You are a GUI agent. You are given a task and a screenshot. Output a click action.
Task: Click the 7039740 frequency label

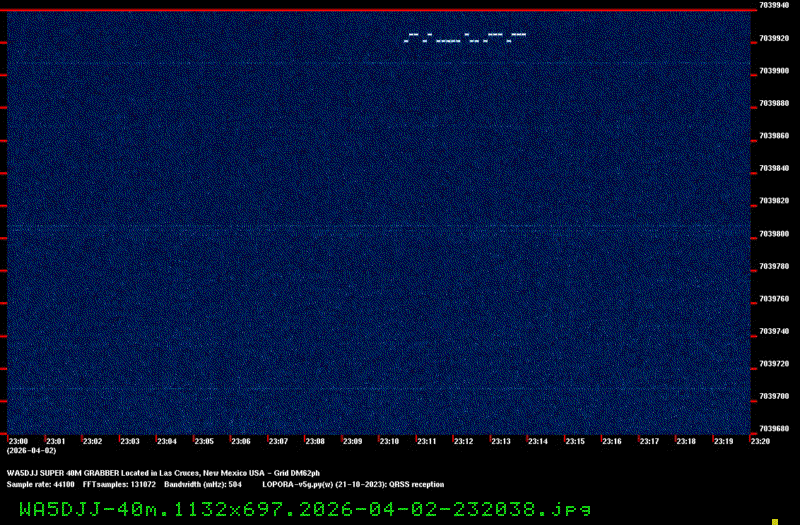[774, 331]
